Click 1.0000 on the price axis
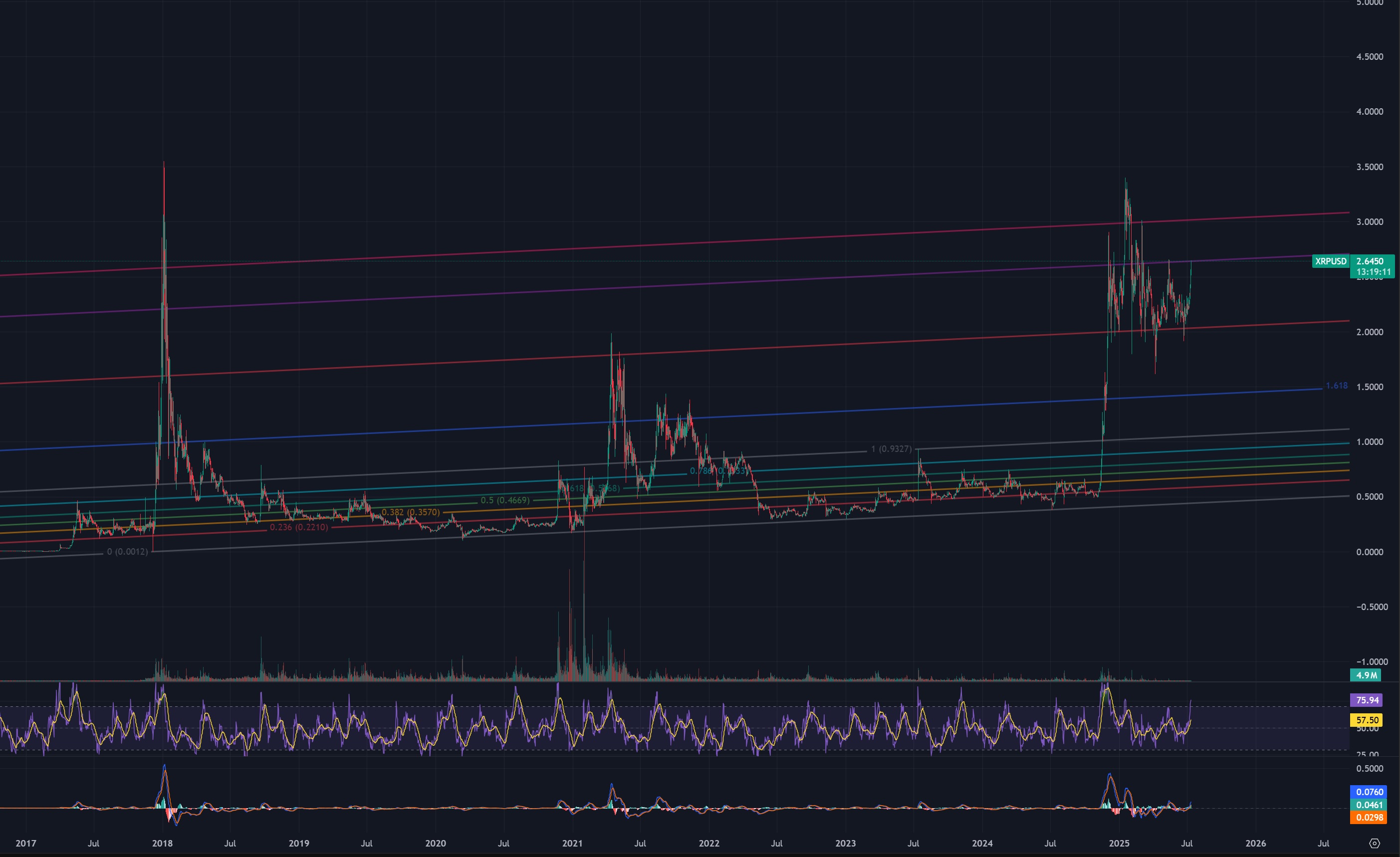Viewport: 1400px width, 857px height. pos(1370,442)
